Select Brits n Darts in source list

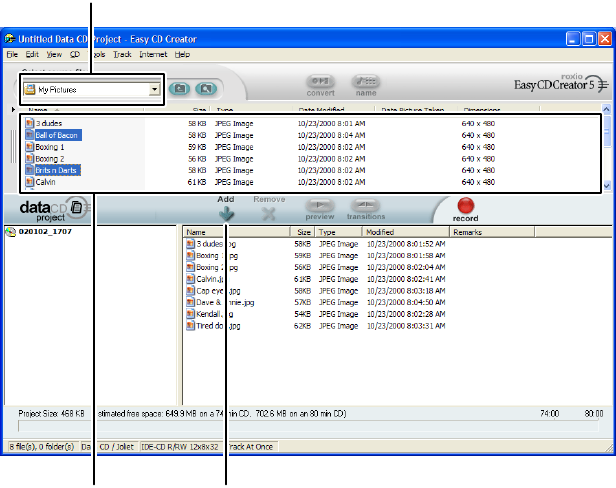pos(56,170)
